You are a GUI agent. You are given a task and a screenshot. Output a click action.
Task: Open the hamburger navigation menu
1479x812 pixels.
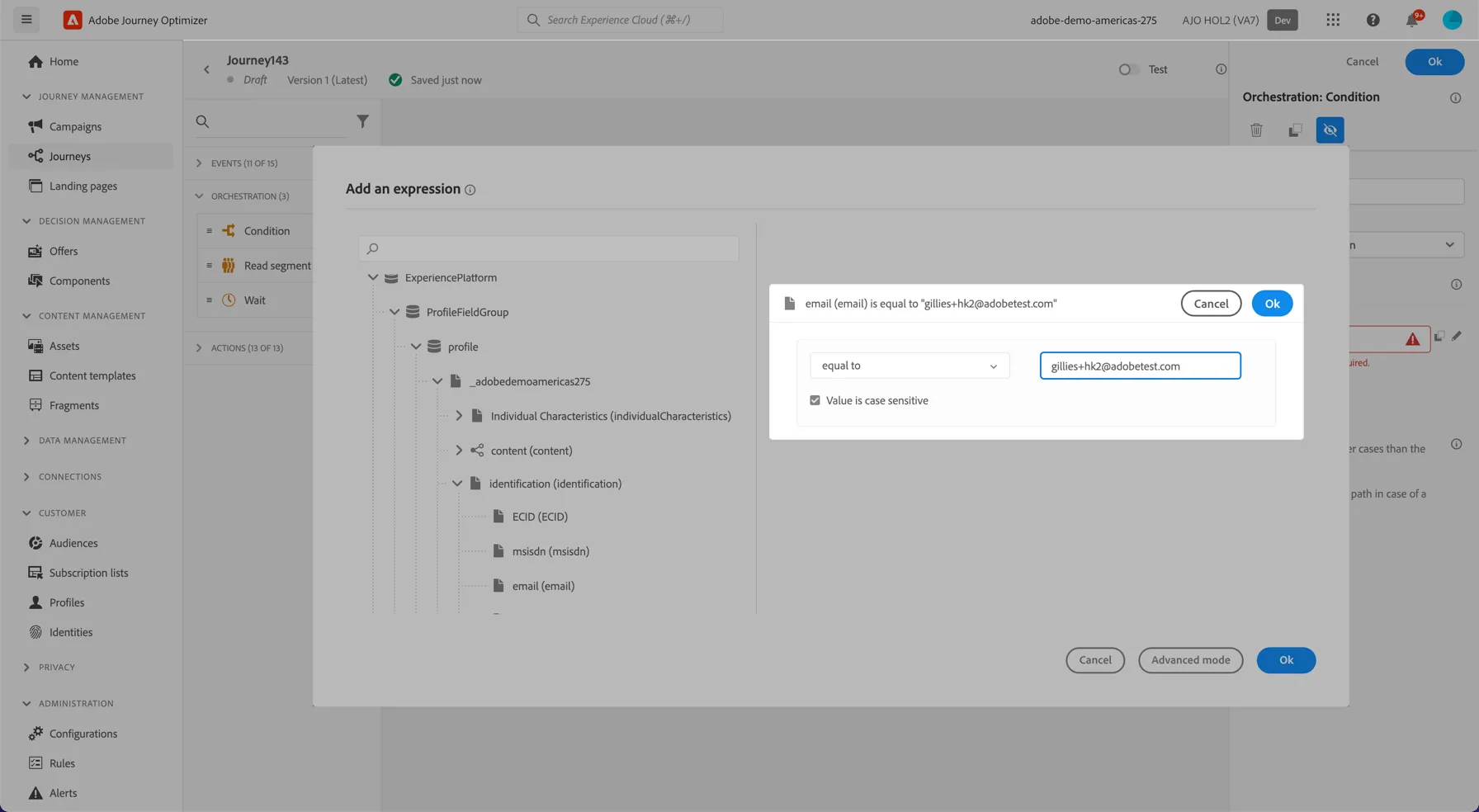coord(26,20)
